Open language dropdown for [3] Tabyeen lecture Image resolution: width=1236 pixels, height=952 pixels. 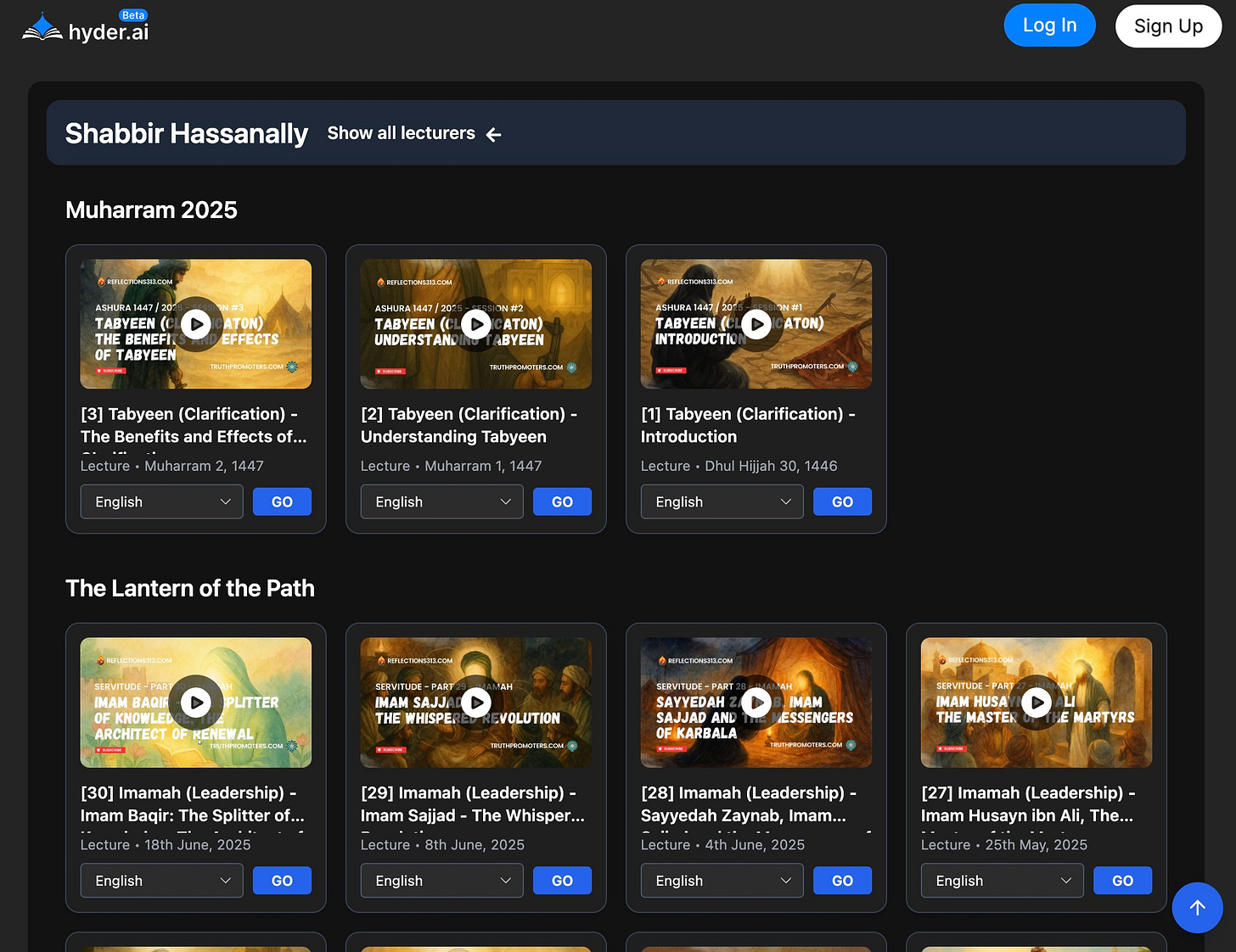162,501
